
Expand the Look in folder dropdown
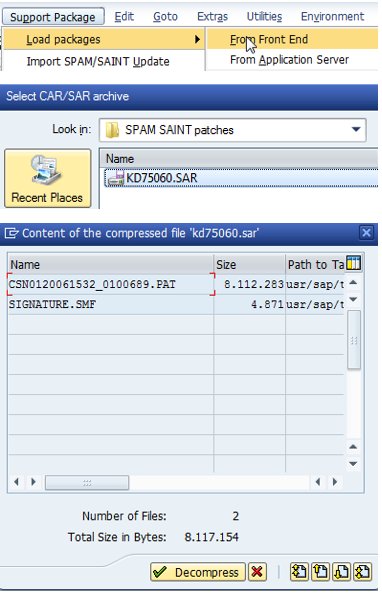pos(356,129)
